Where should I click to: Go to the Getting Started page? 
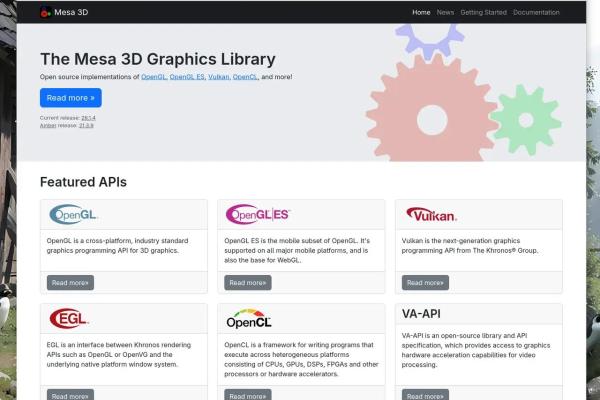click(483, 12)
